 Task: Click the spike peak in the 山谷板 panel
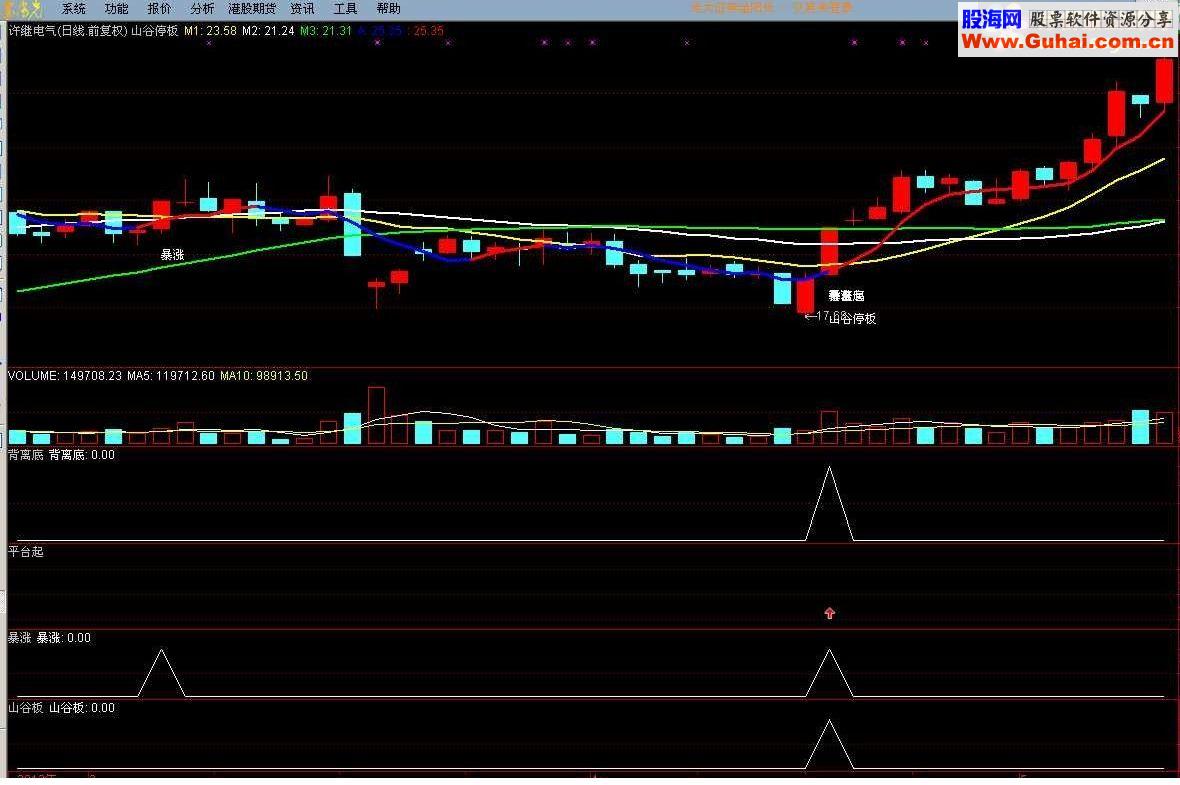[829, 722]
